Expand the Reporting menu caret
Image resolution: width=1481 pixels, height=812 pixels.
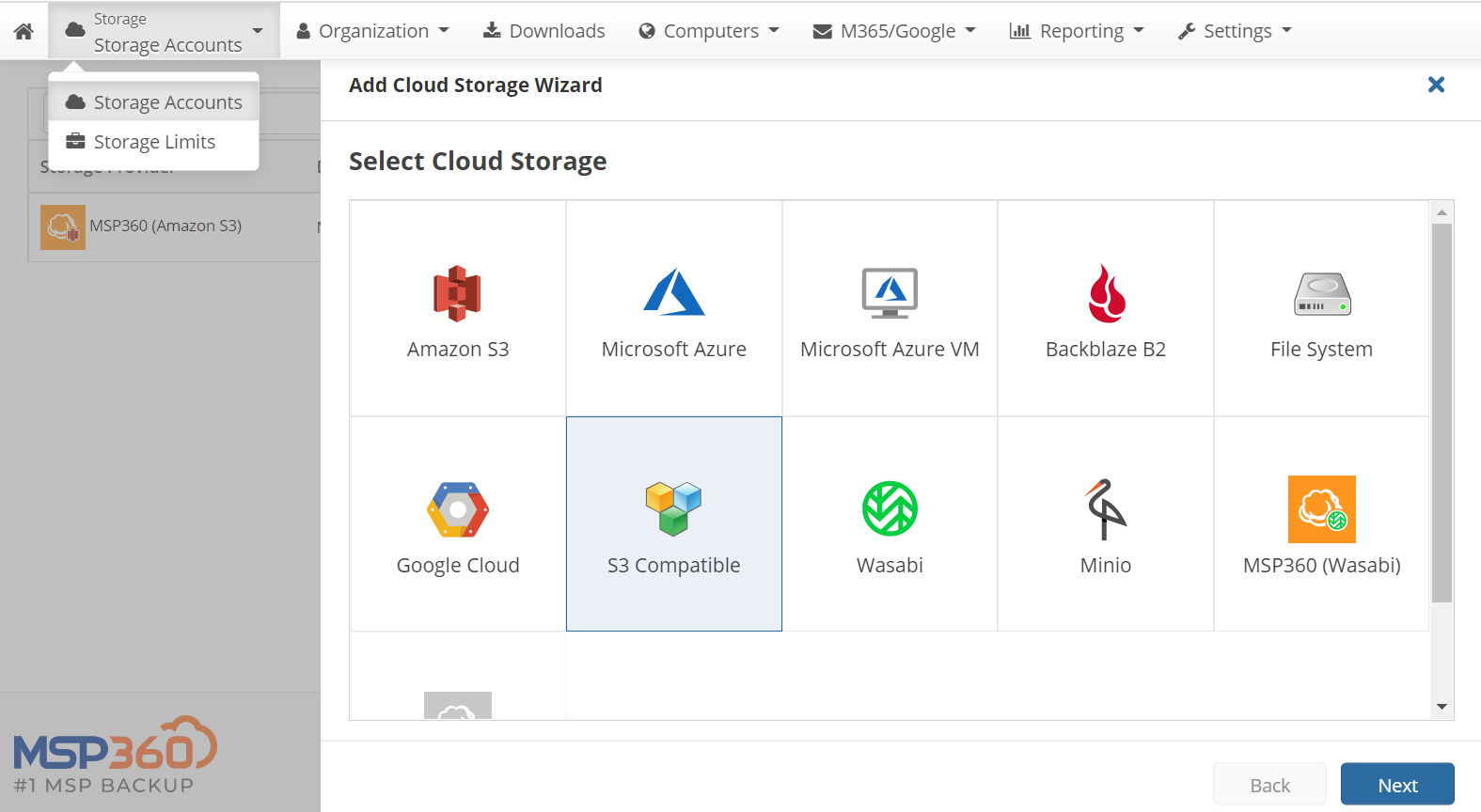pos(1139,30)
